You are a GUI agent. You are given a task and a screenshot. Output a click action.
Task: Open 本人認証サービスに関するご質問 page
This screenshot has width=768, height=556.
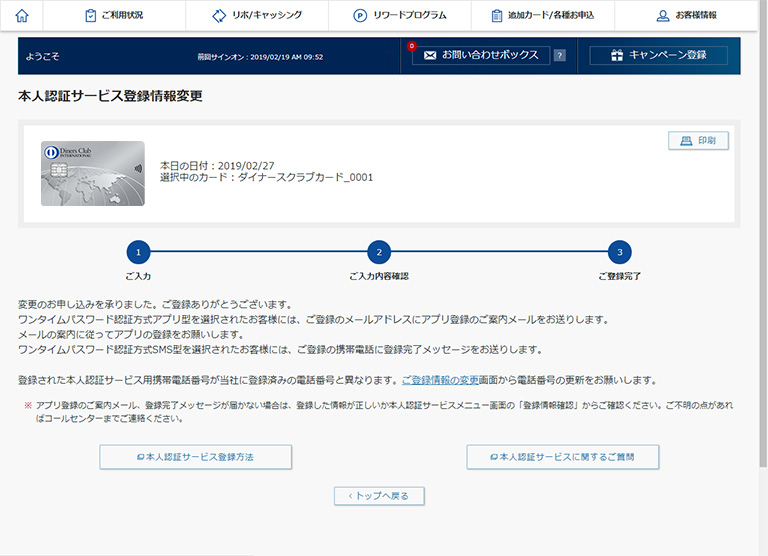coord(563,457)
